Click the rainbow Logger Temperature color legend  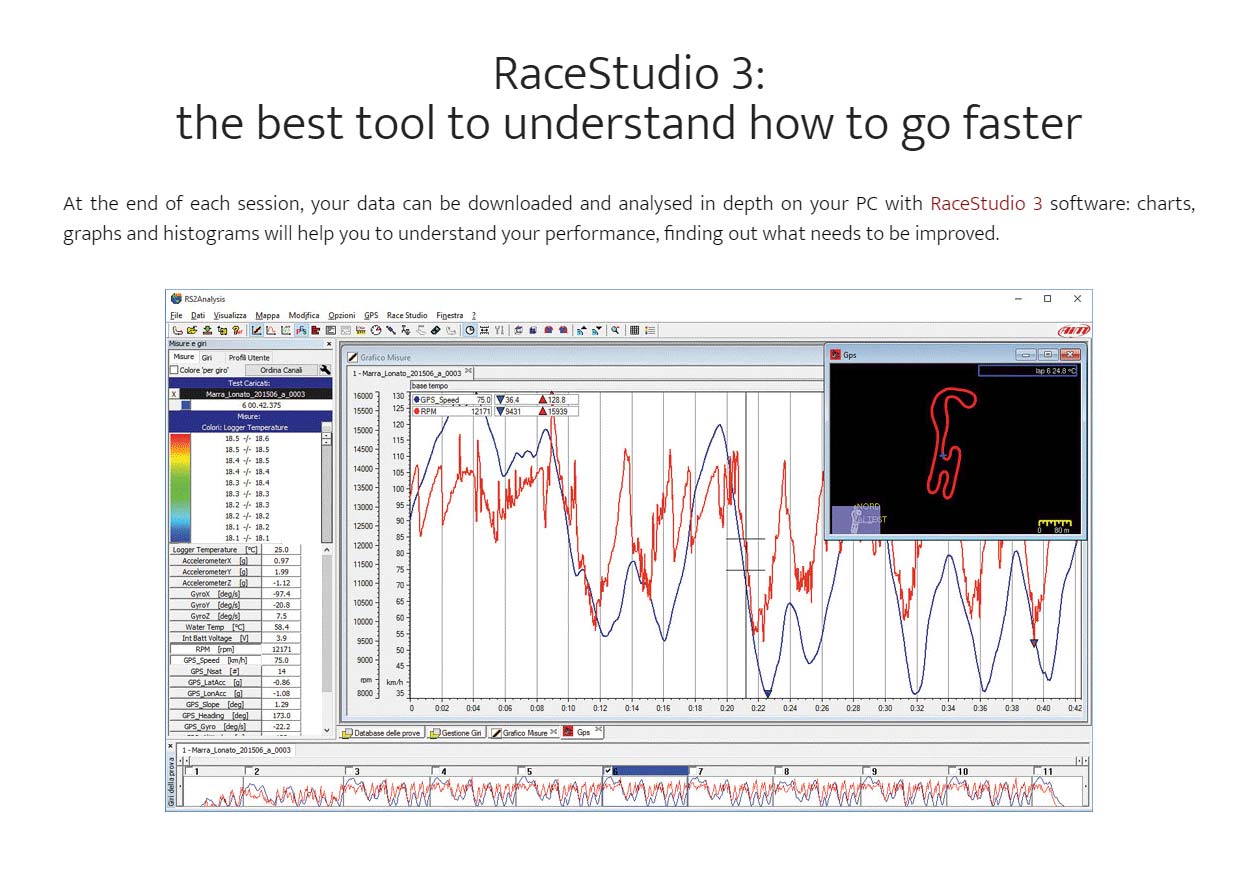click(179, 487)
